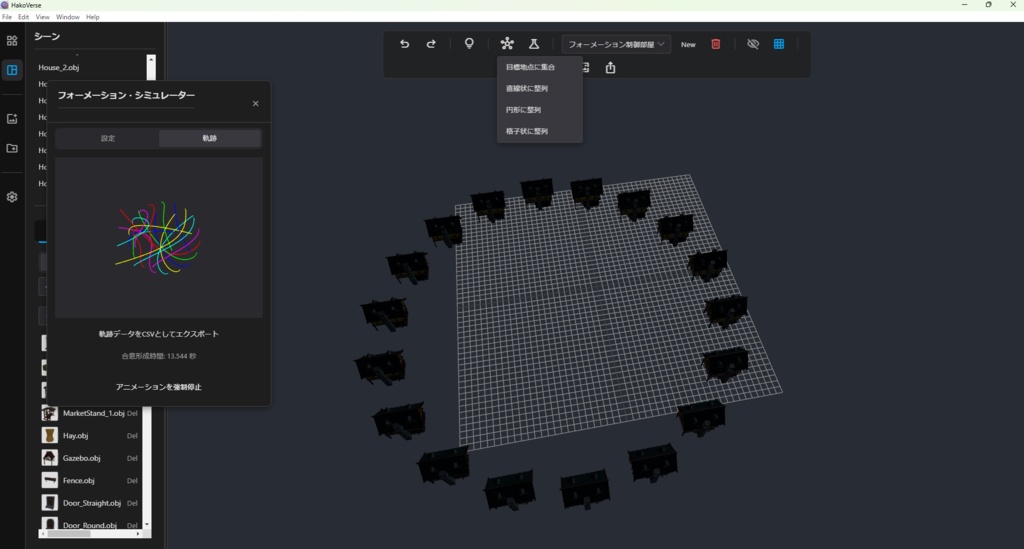Click the HakoVerse app icon in title bar

click(5, 5)
